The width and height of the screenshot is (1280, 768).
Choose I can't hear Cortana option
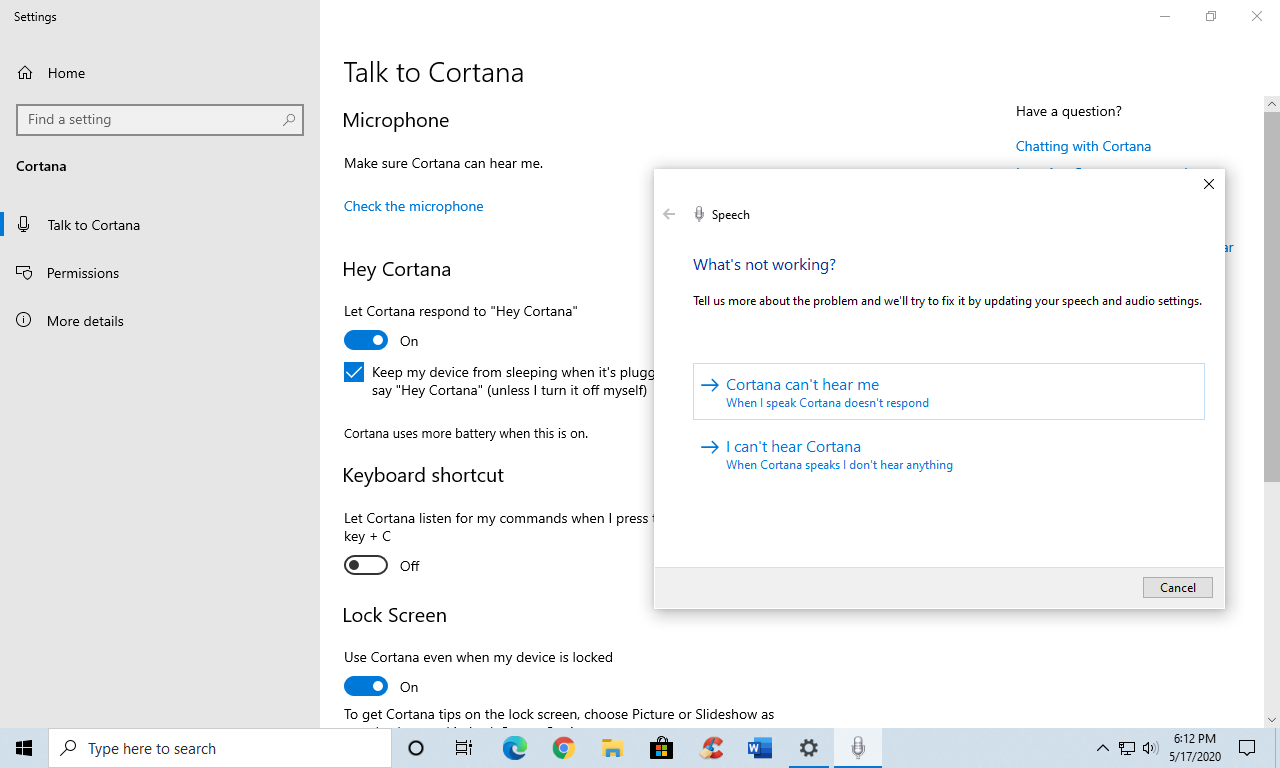coord(948,454)
